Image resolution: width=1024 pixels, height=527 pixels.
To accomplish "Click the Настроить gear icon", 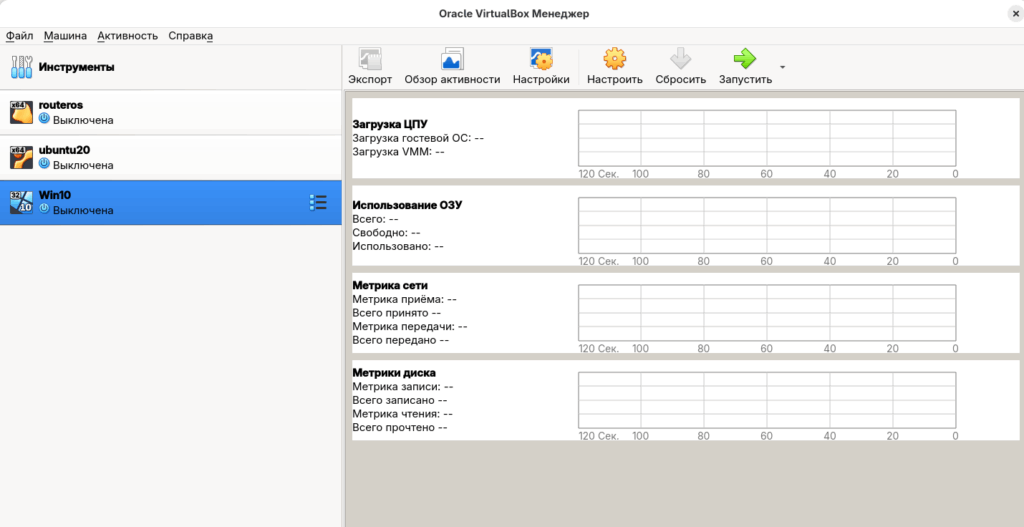I will [x=615, y=59].
